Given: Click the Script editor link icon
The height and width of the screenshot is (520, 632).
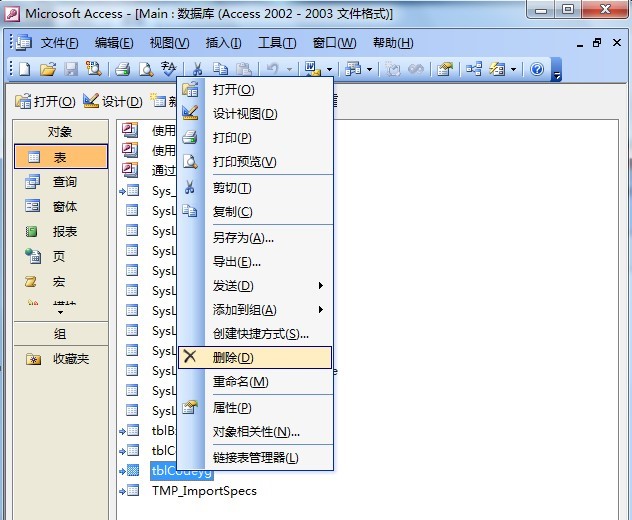Looking at the screenshot, I should click(x=416, y=69).
